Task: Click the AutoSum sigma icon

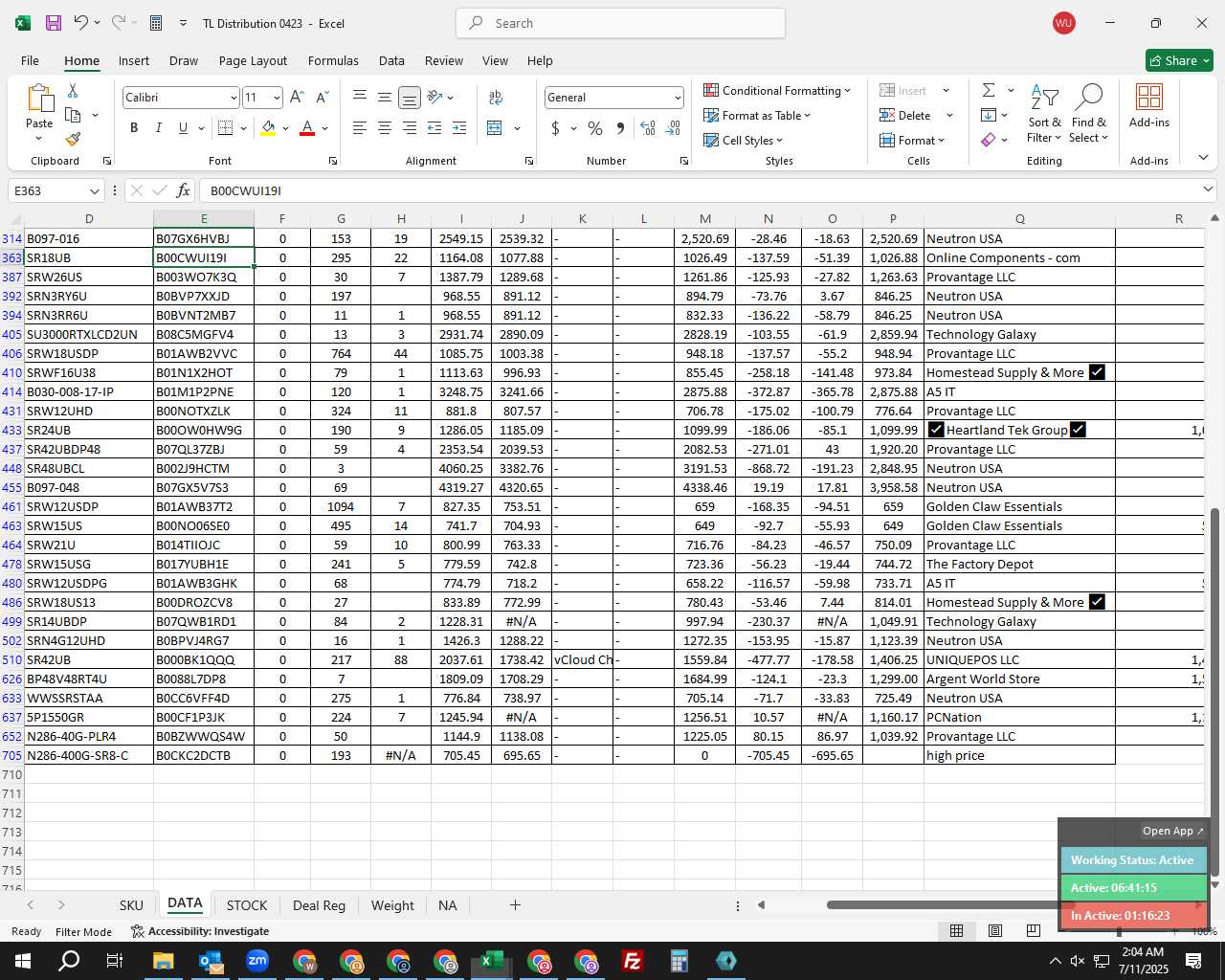Action: pyautogui.click(x=989, y=90)
